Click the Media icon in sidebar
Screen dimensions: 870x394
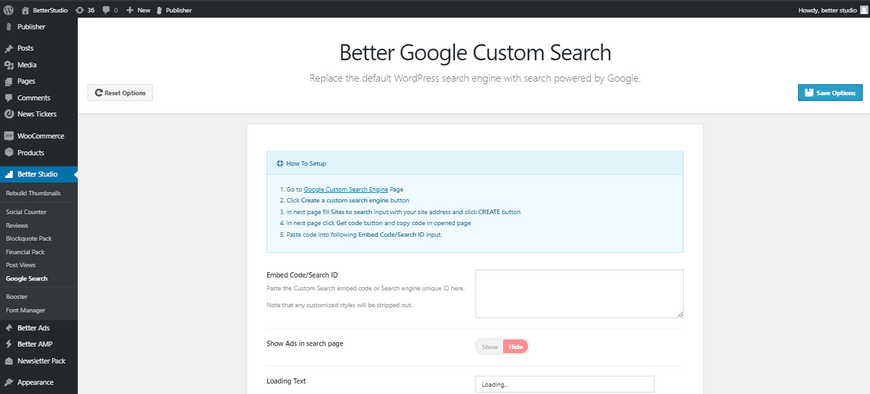point(8,65)
